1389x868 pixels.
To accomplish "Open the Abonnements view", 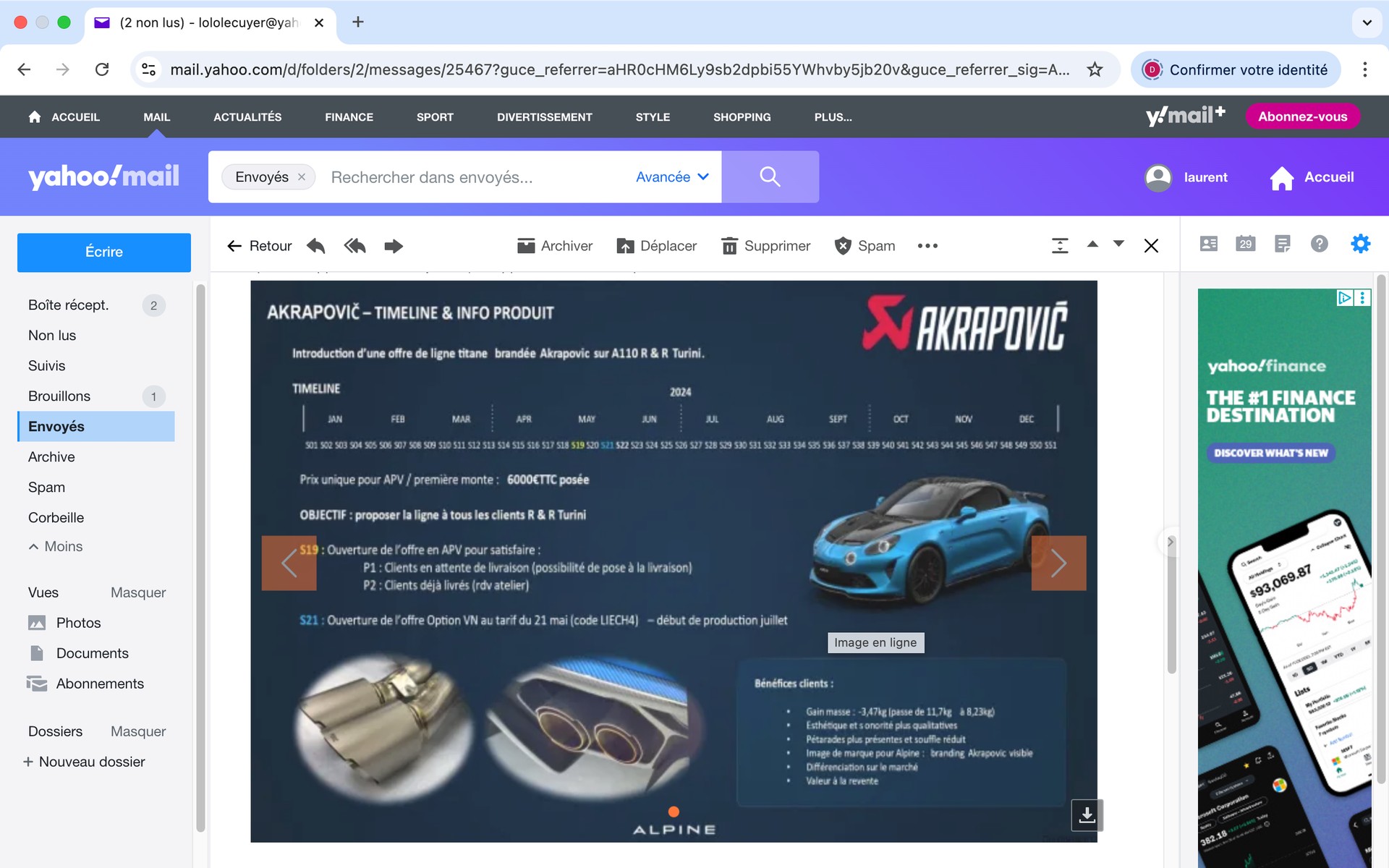I will click(x=85, y=684).
